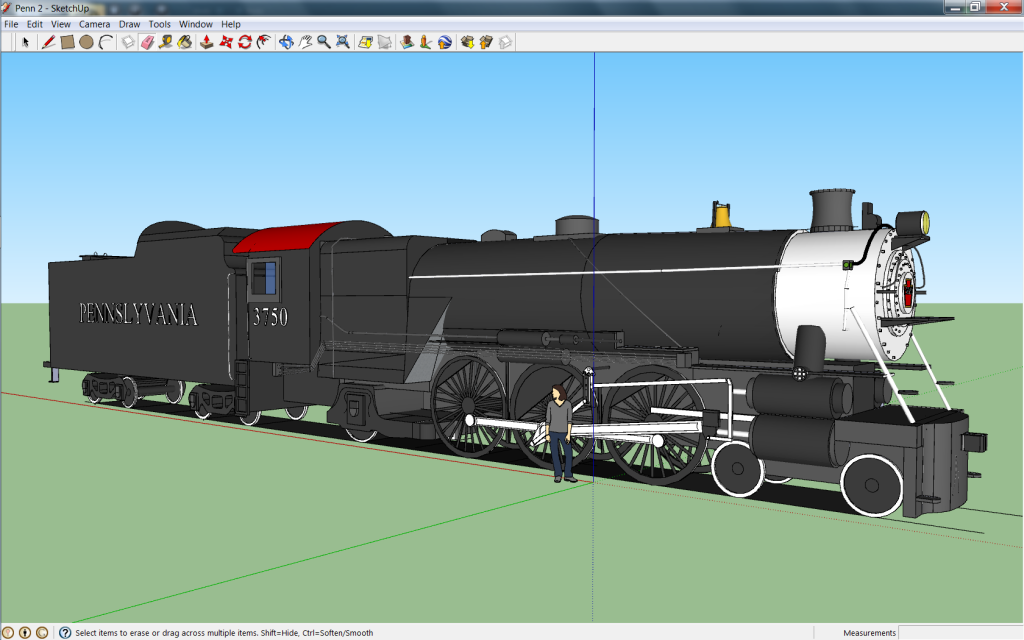Activate the Offset tool
Image resolution: width=1024 pixels, height=640 pixels.
pyautogui.click(x=264, y=42)
